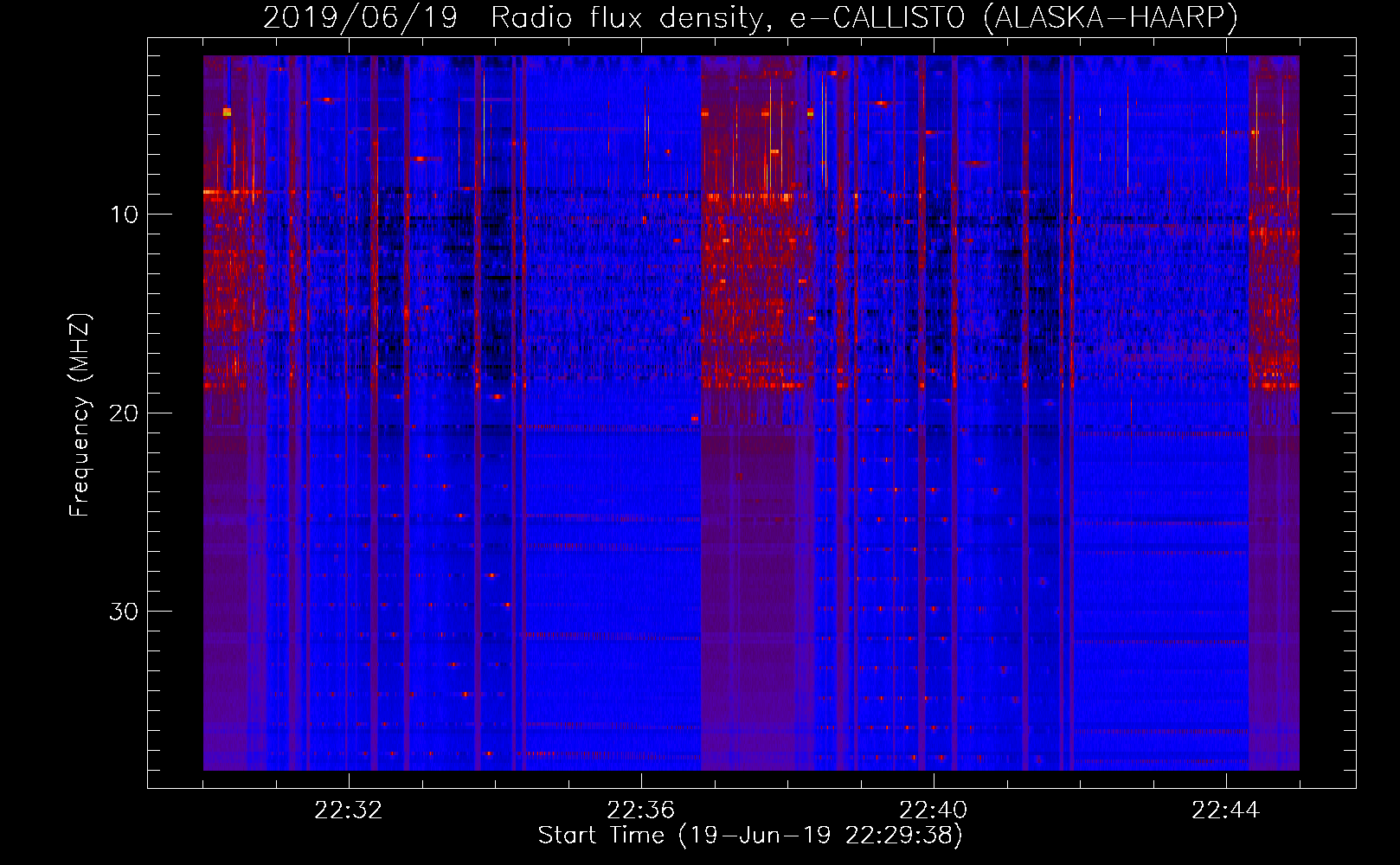The width and height of the screenshot is (1400, 865).
Task: Click the plot title showing date 2019/06/19
Action: coord(750,17)
